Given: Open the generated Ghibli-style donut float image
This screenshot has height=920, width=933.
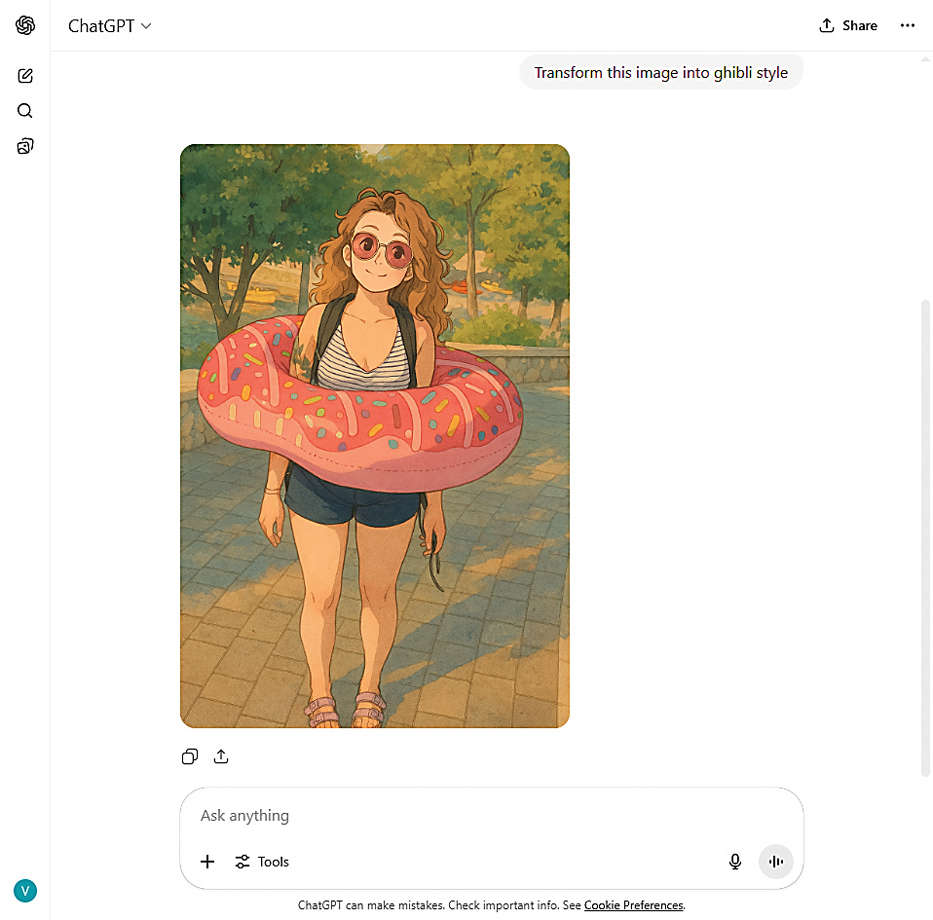Looking at the screenshot, I should click(375, 436).
